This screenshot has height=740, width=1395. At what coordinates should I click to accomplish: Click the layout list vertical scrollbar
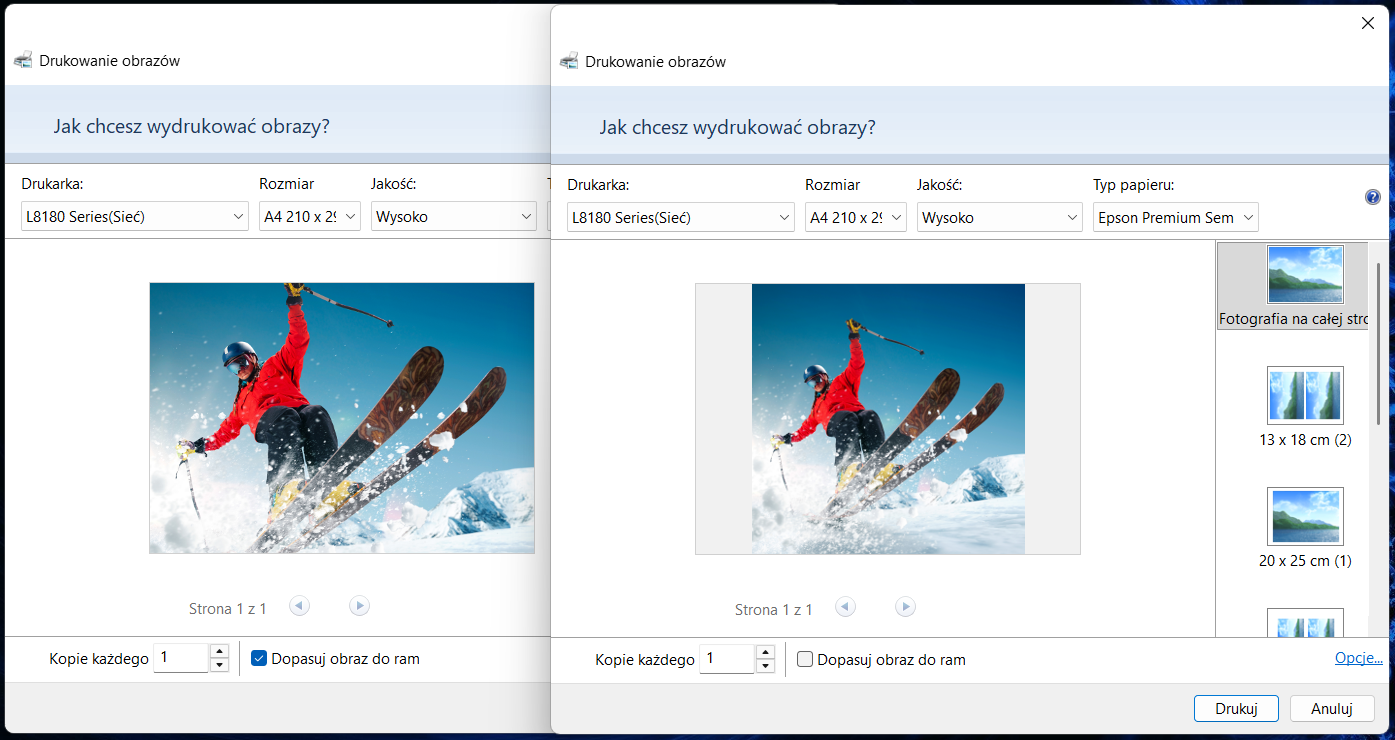1379,344
